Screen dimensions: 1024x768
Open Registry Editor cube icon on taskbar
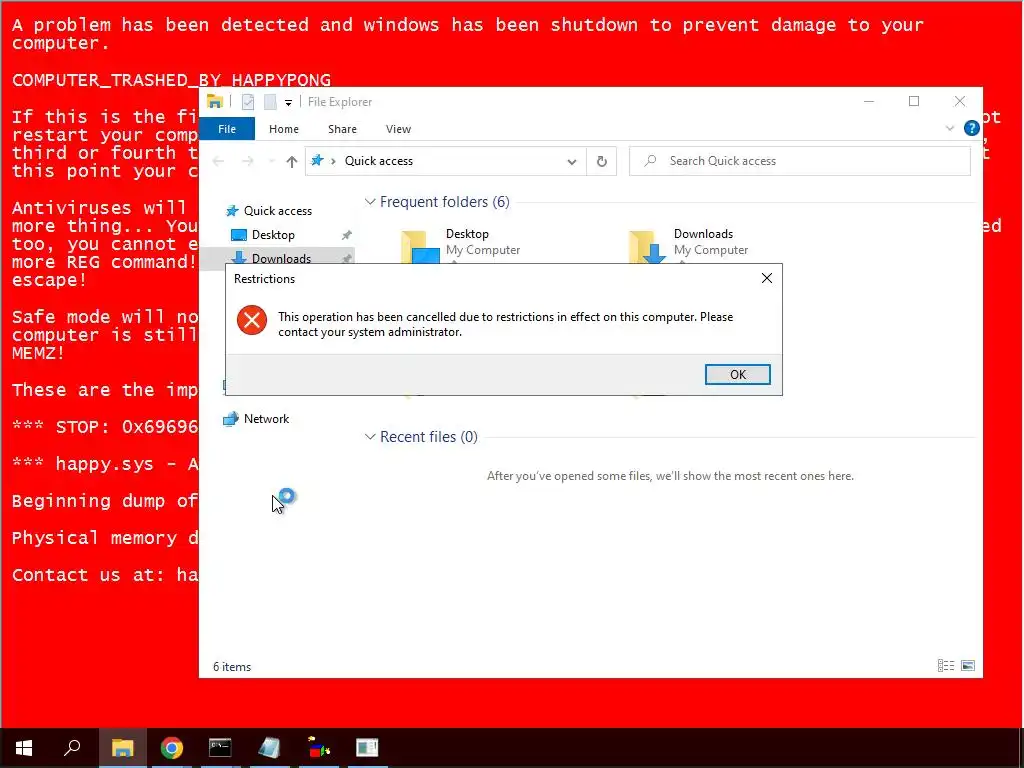point(319,748)
